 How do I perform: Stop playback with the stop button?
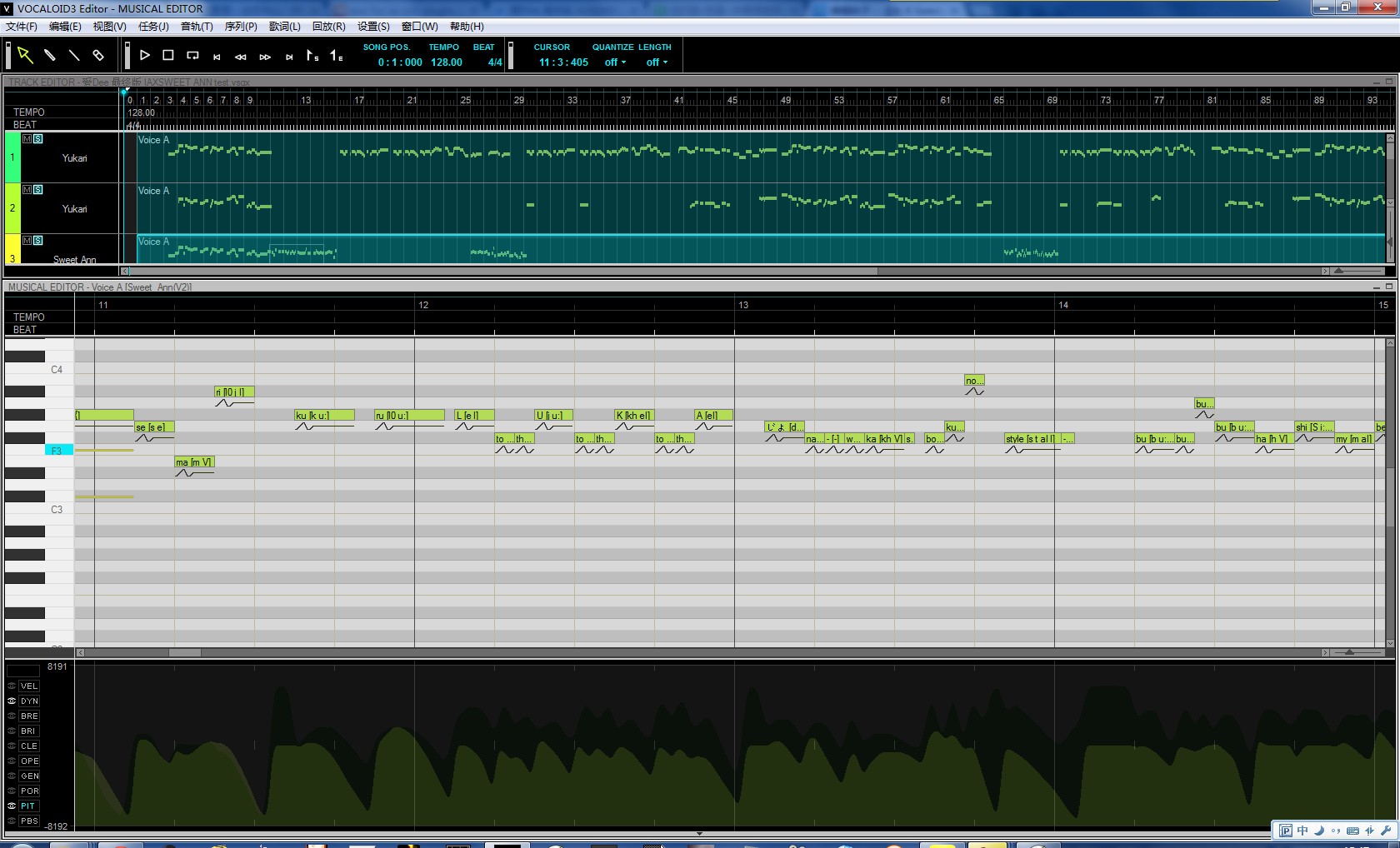168,55
